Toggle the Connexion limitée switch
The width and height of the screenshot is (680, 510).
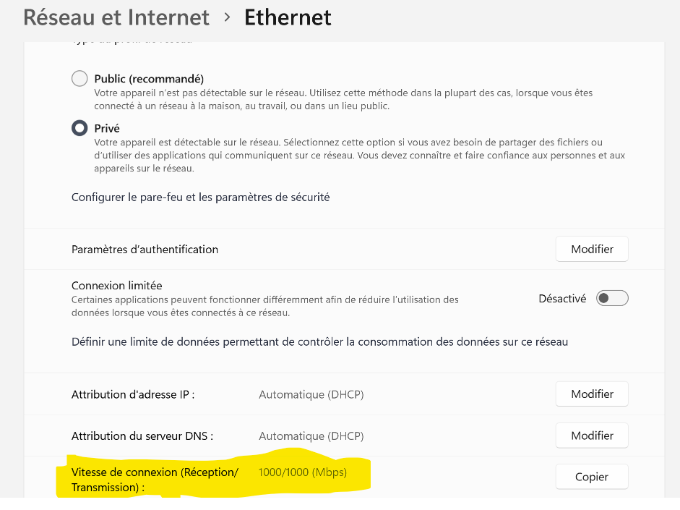612,298
